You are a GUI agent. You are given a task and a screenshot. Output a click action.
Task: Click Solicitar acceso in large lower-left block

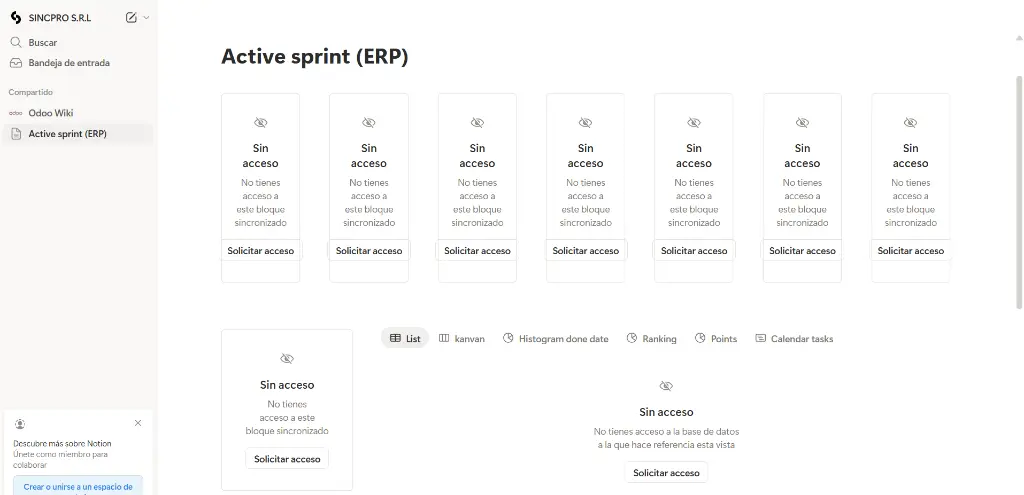click(x=287, y=459)
